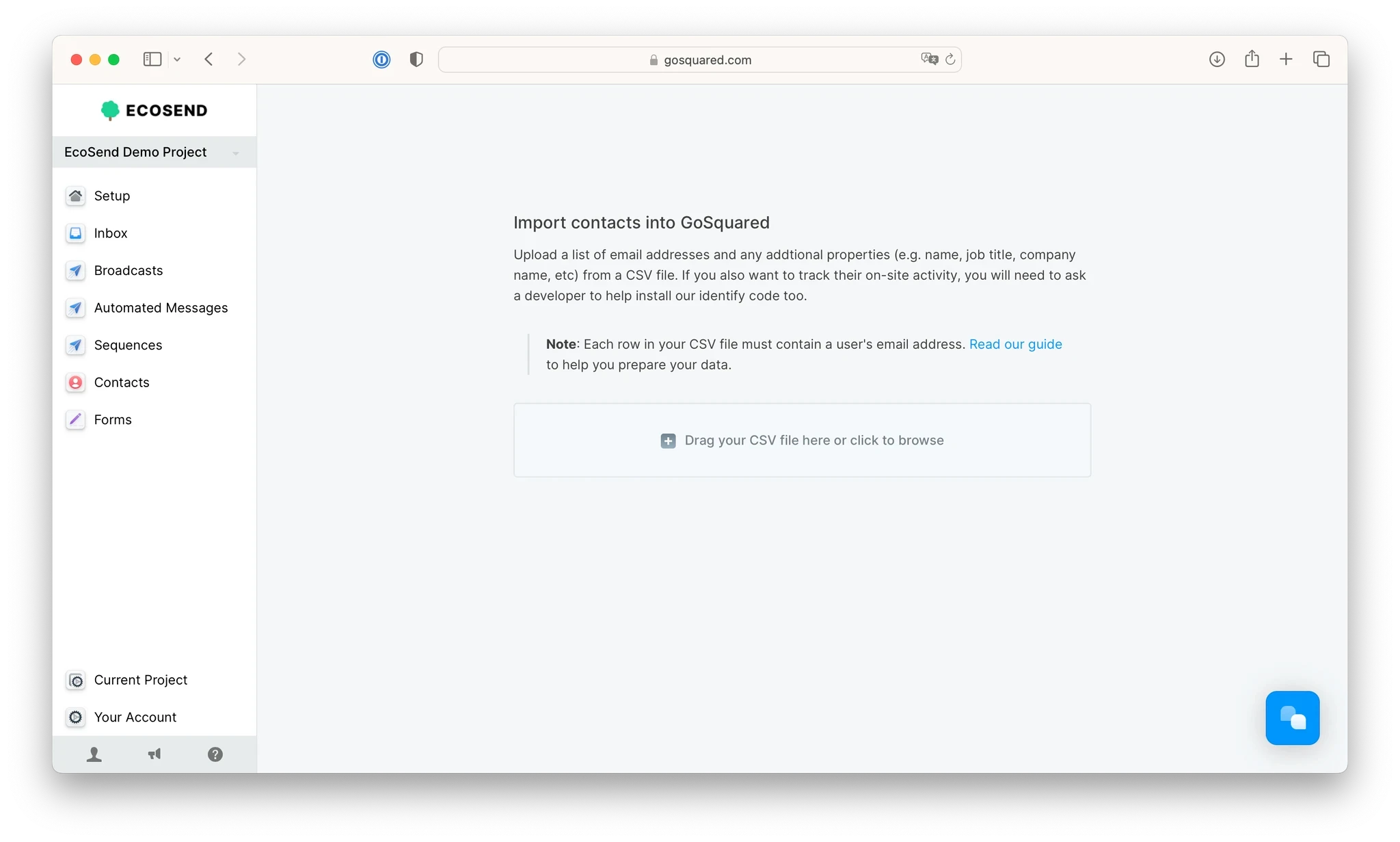Click the megaphone announcements icon

(154, 754)
